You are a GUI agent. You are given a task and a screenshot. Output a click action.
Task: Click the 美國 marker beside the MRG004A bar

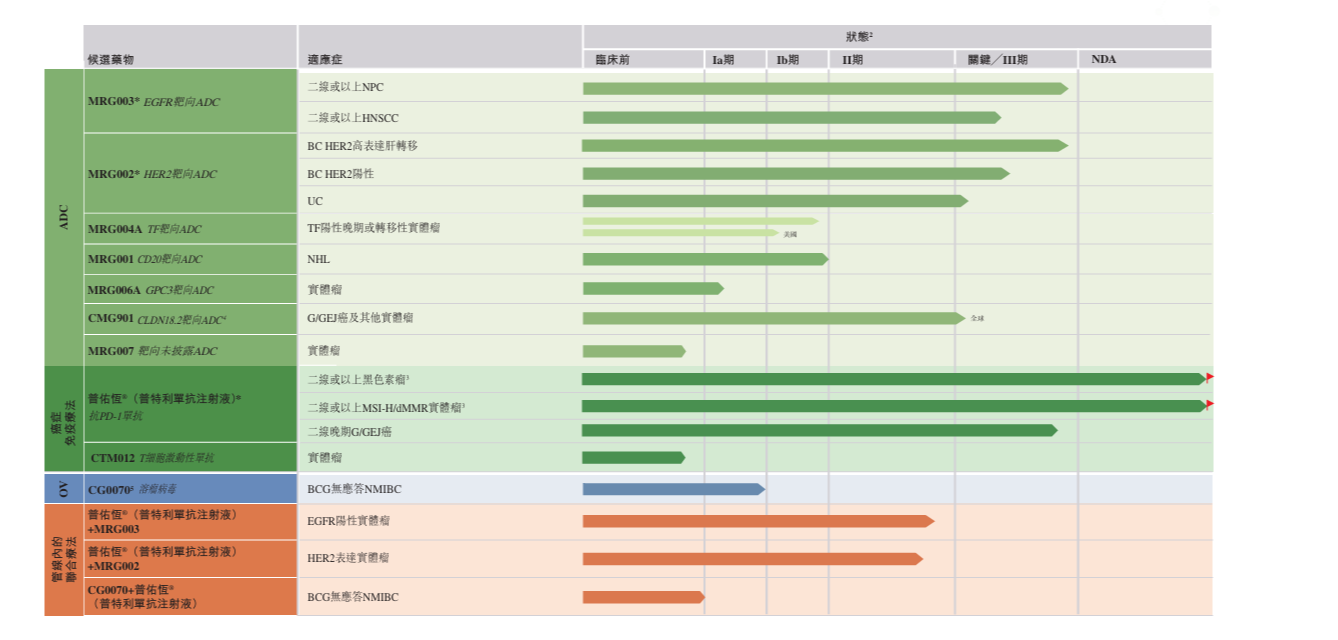tap(790, 234)
